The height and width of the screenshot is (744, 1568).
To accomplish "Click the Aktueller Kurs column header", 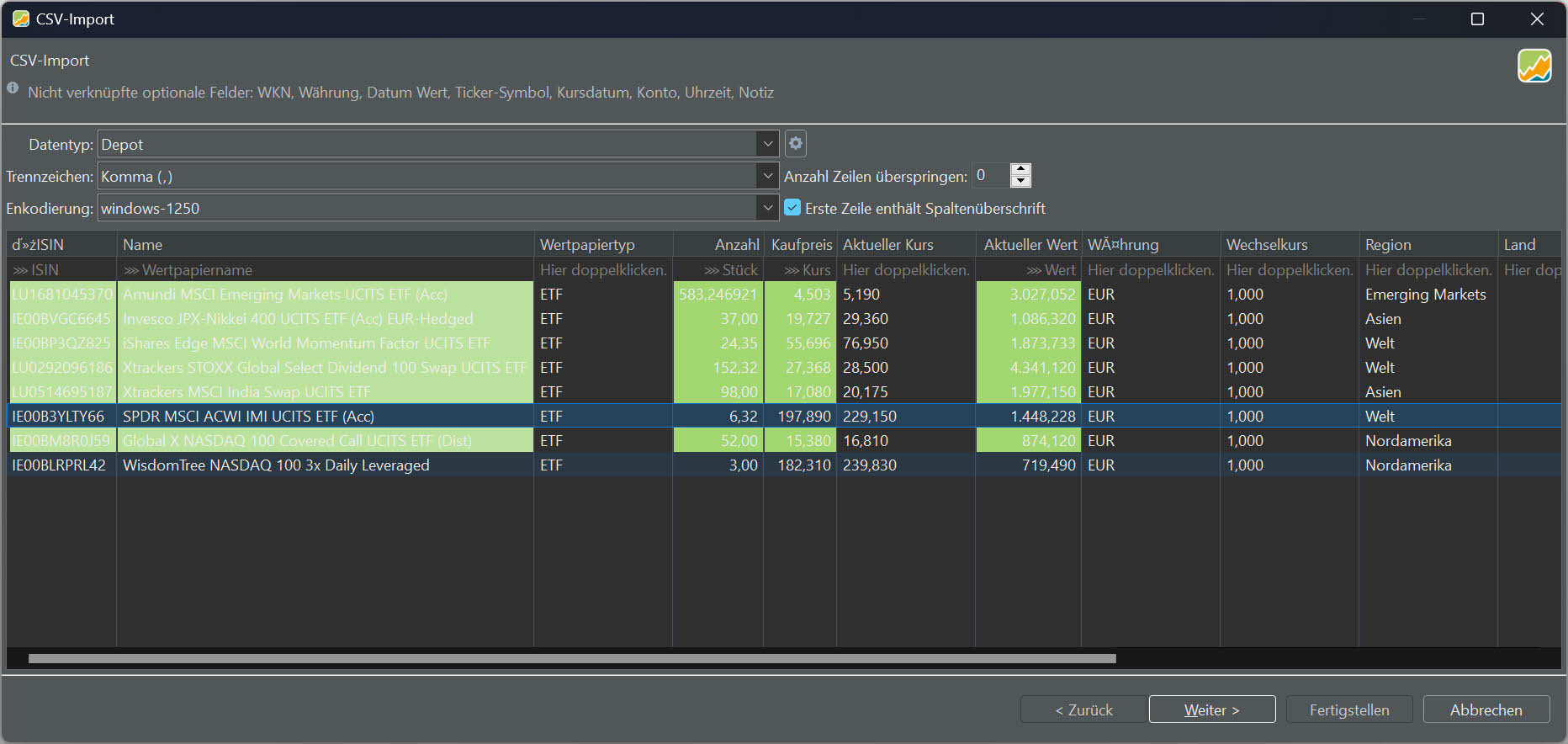I will pos(906,244).
